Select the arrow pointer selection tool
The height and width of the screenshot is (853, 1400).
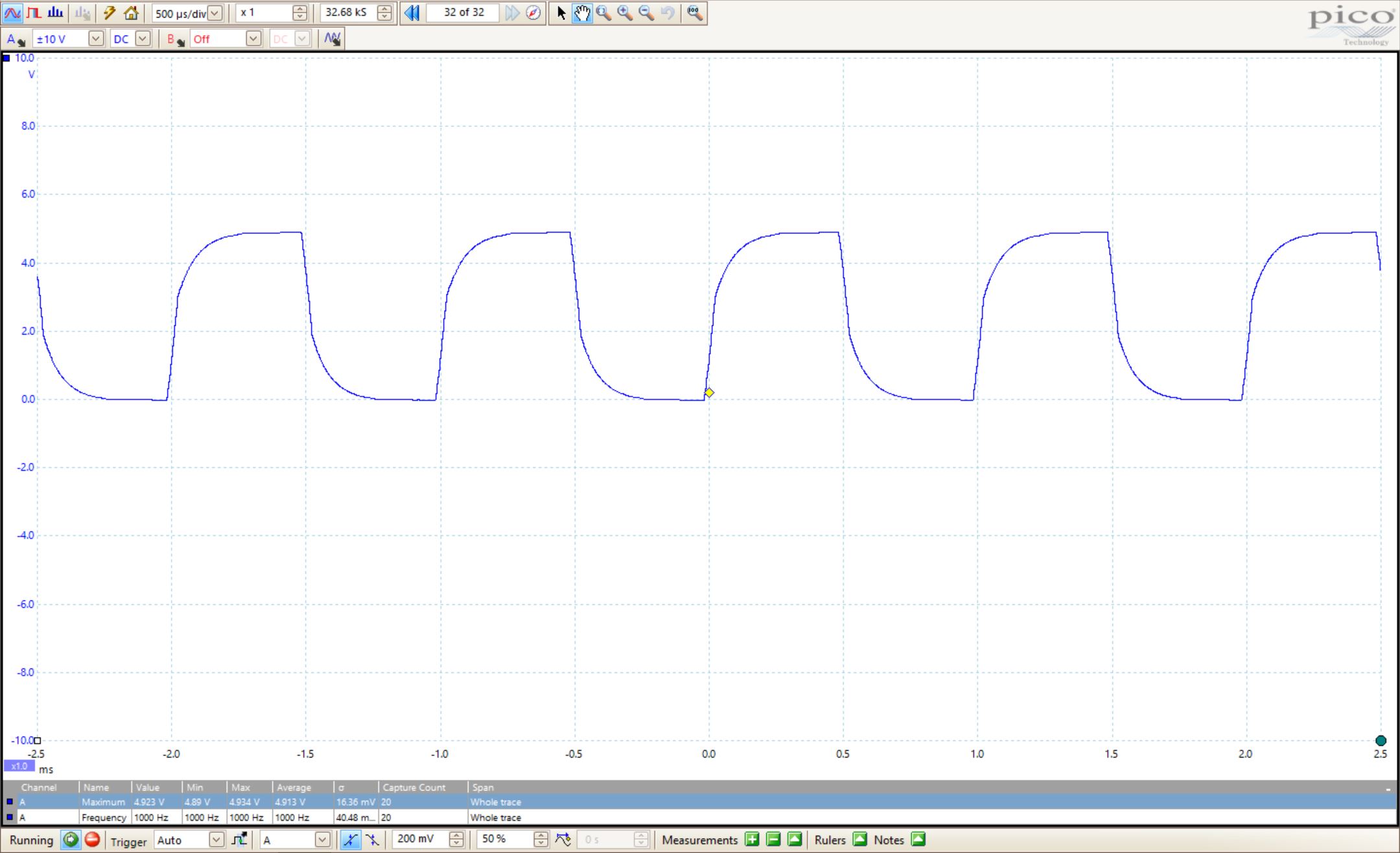561,13
